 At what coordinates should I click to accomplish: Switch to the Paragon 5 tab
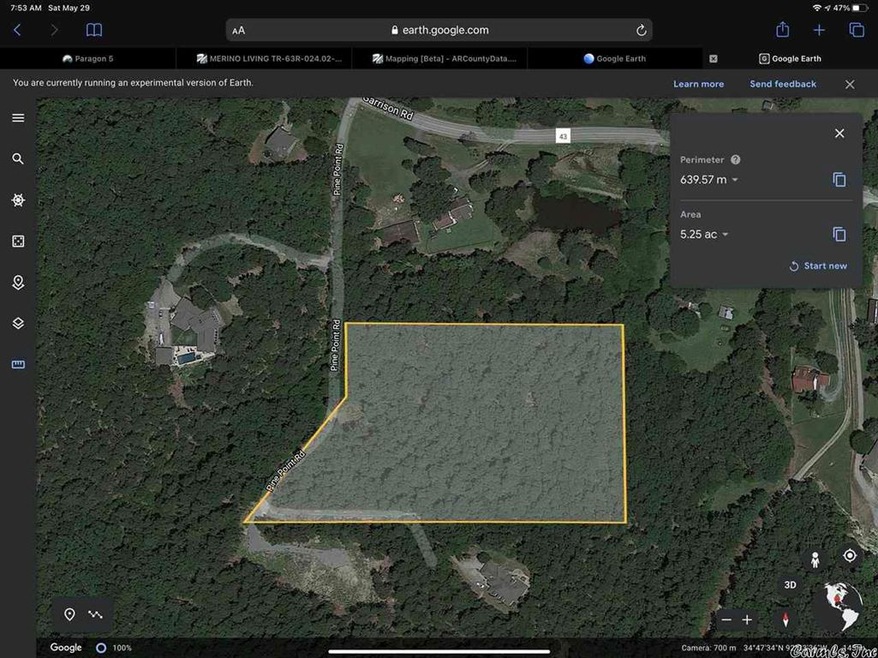click(x=88, y=58)
